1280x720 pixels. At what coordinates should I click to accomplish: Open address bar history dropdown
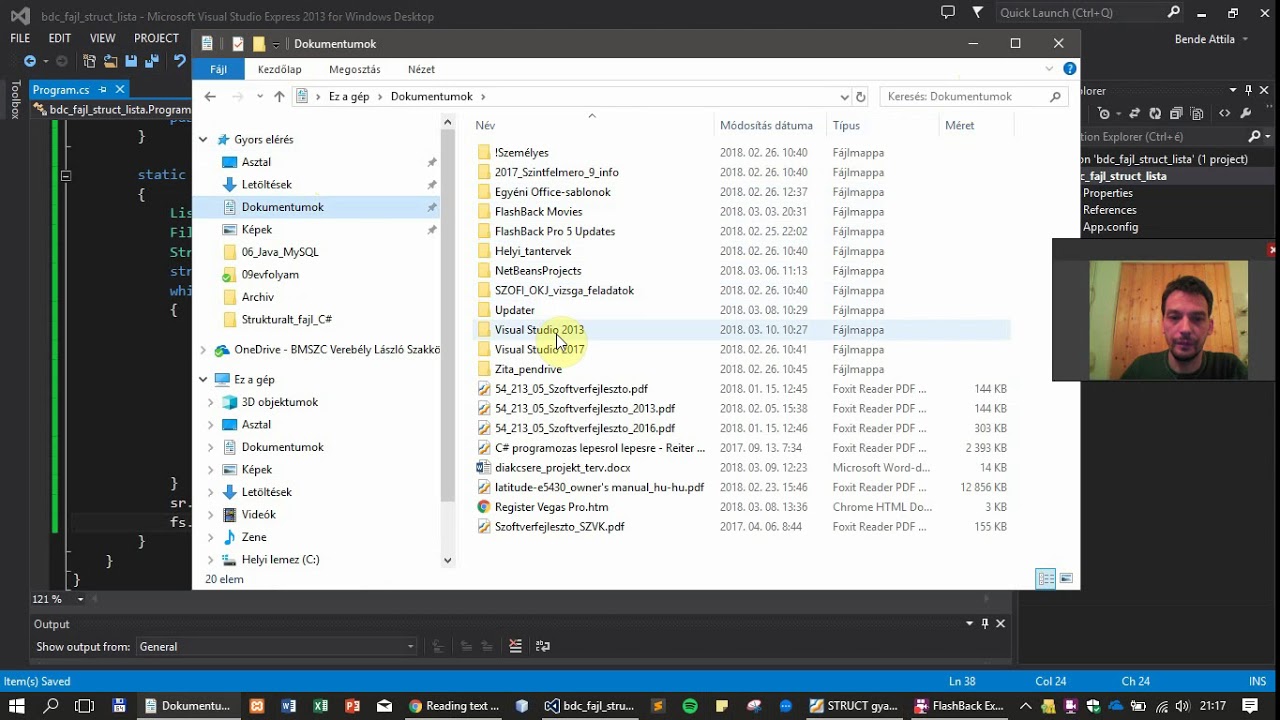[x=845, y=97]
